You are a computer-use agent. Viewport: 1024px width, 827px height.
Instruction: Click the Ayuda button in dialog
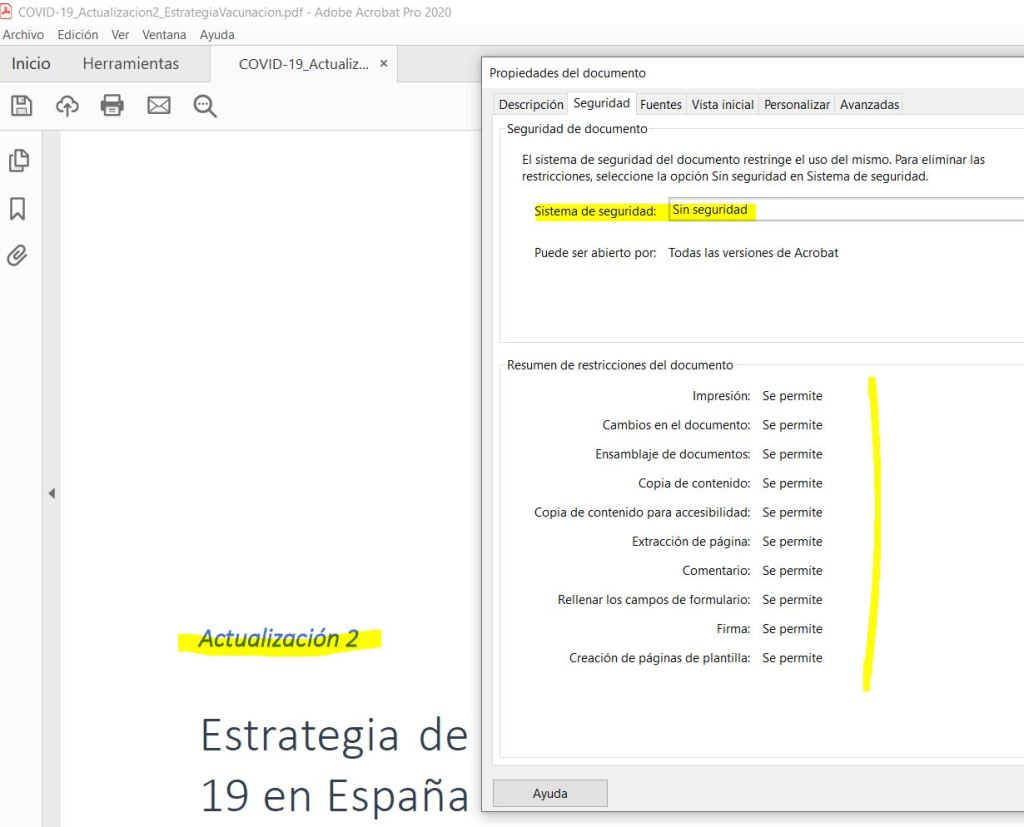coord(550,794)
